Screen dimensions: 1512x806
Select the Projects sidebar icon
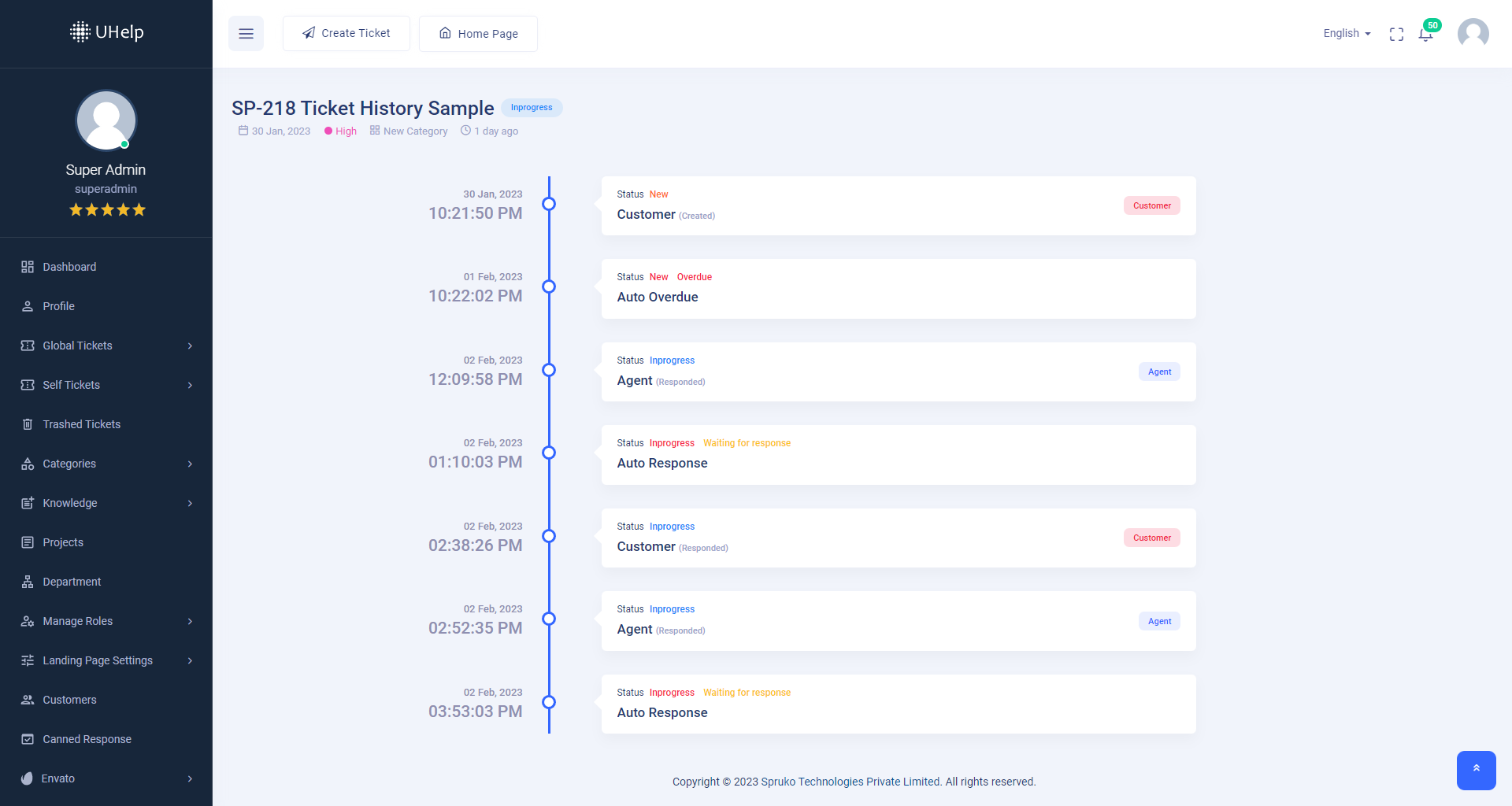coord(28,542)
